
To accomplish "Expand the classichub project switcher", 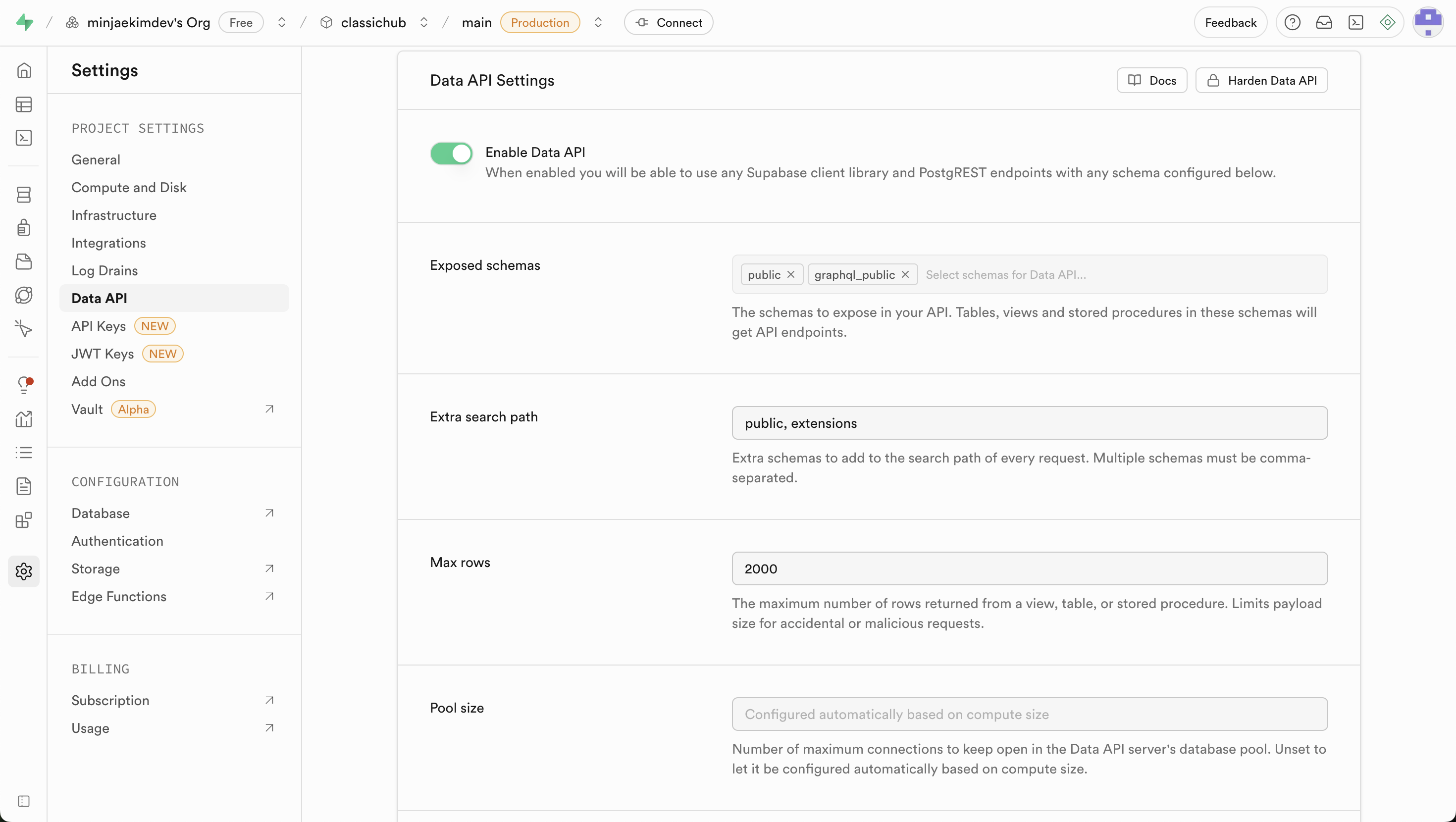I will pyautogui.click(x=423, y=23).
